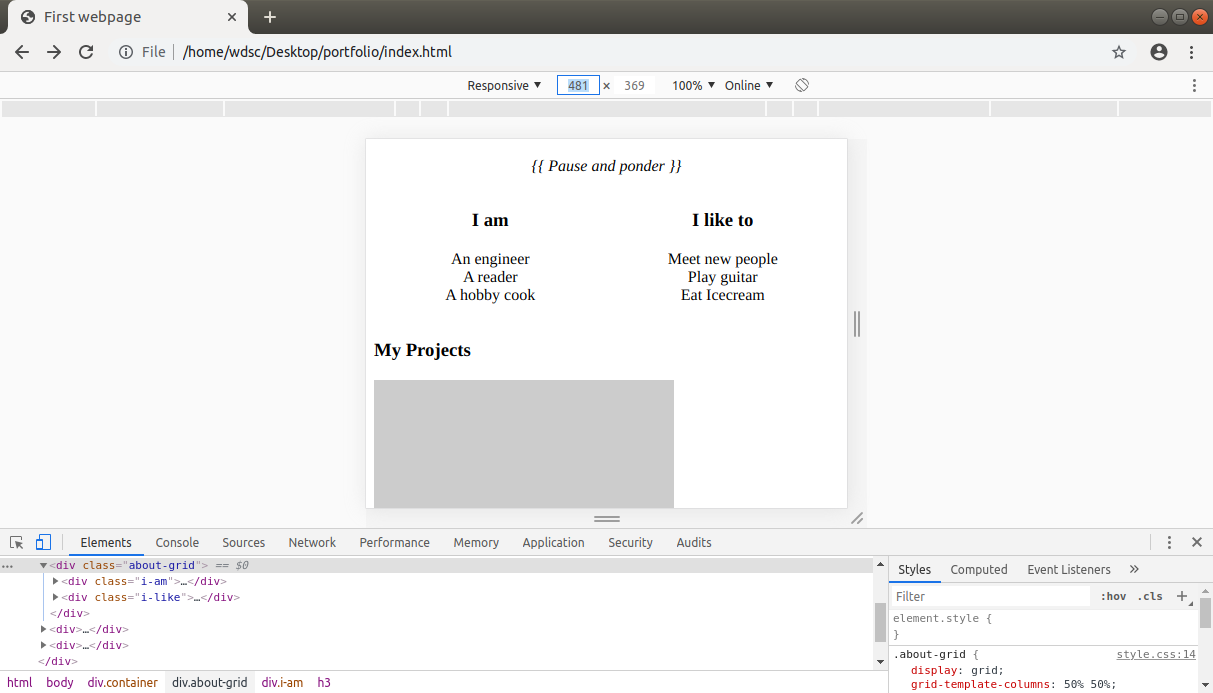Click the ellipsis at start of selected row
This screenshot has height=693, width=1213.
8,566
